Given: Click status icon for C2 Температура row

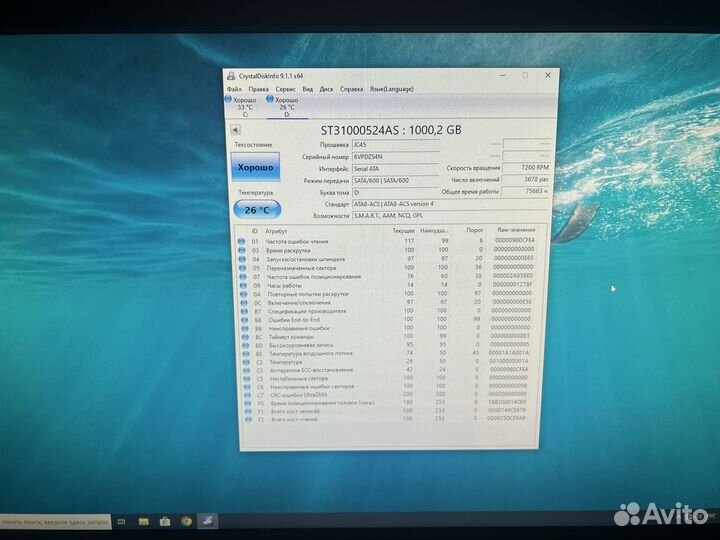Looking at the screenshot, I should (247, 362).
